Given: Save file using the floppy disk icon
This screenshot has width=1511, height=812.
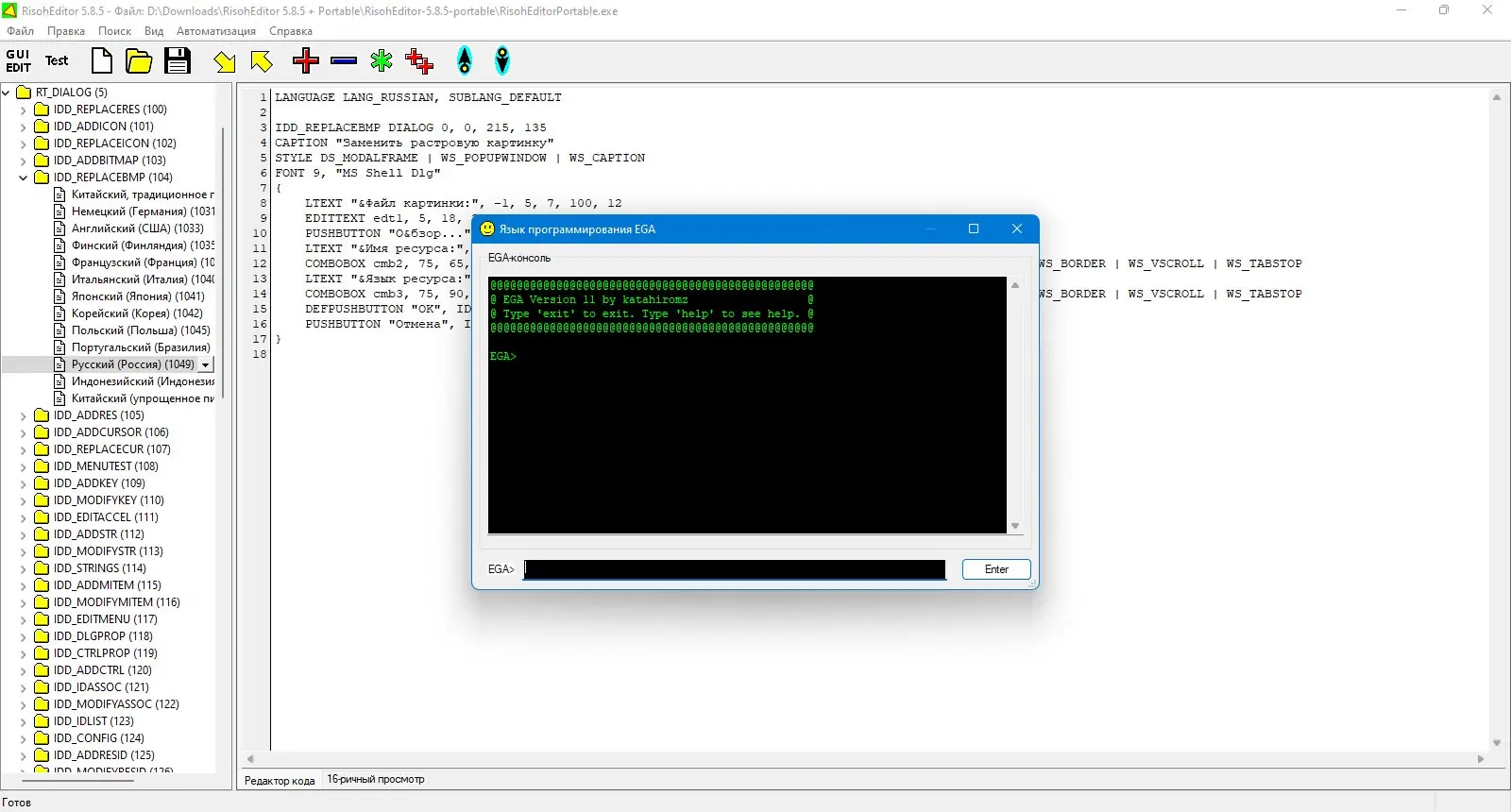Looking at the screenshot, I should coord(178,61).
